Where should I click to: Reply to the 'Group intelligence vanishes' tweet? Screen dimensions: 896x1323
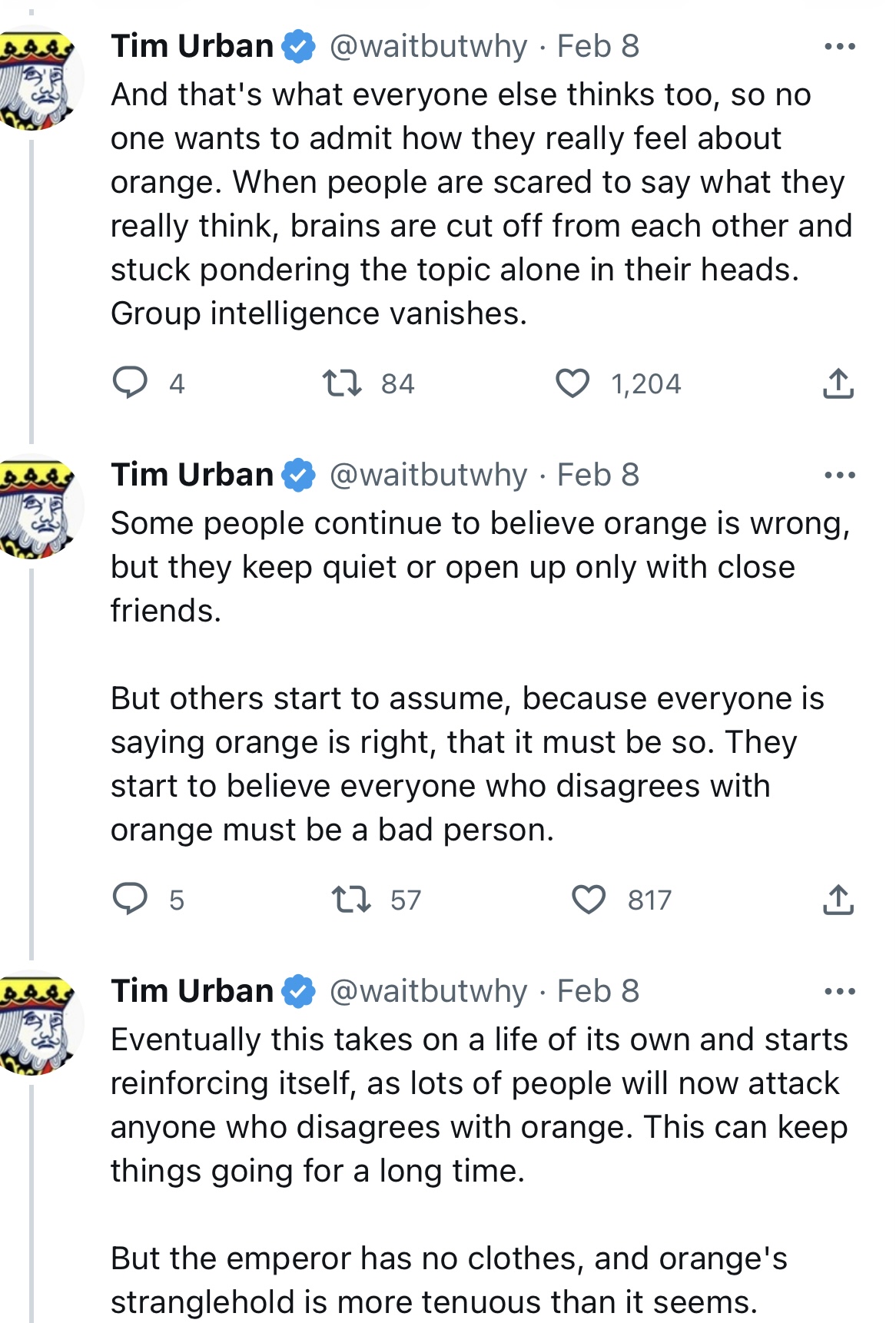[131, 383]
